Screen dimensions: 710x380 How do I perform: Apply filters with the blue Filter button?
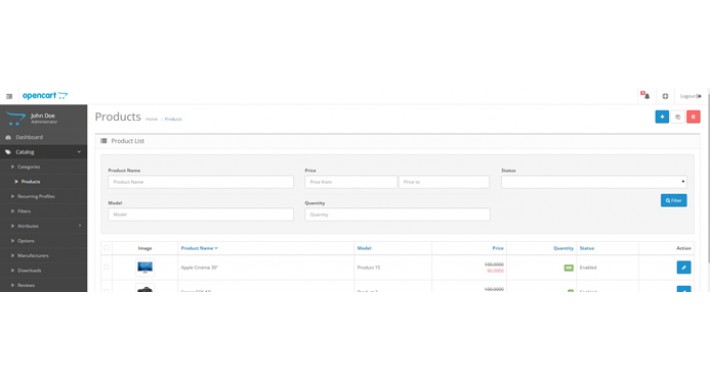(674, 200)
